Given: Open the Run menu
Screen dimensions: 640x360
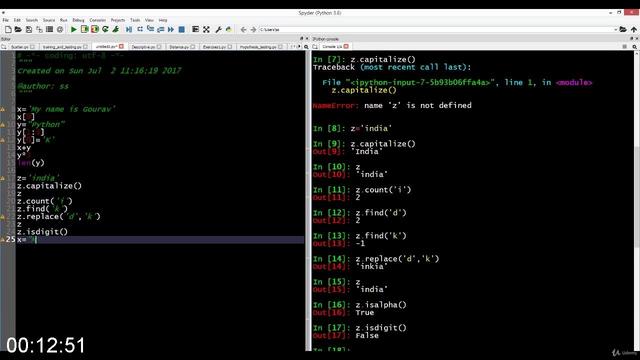Looking at the screenshot, I should pyautogui.click(x=64, y=20).
